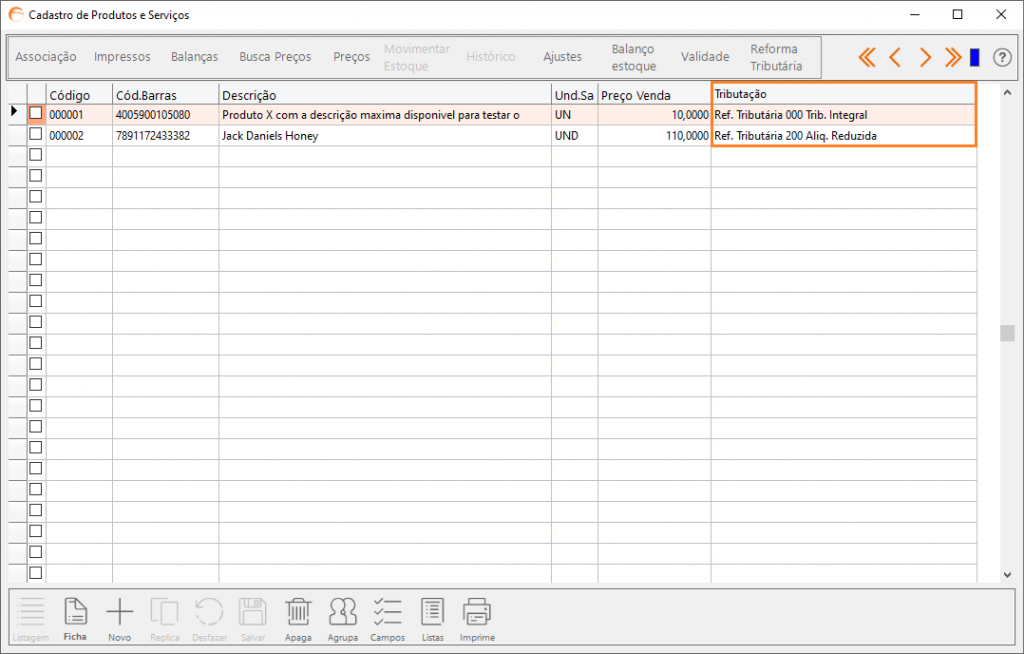Click the Novo plus icon

coord(119,612)
